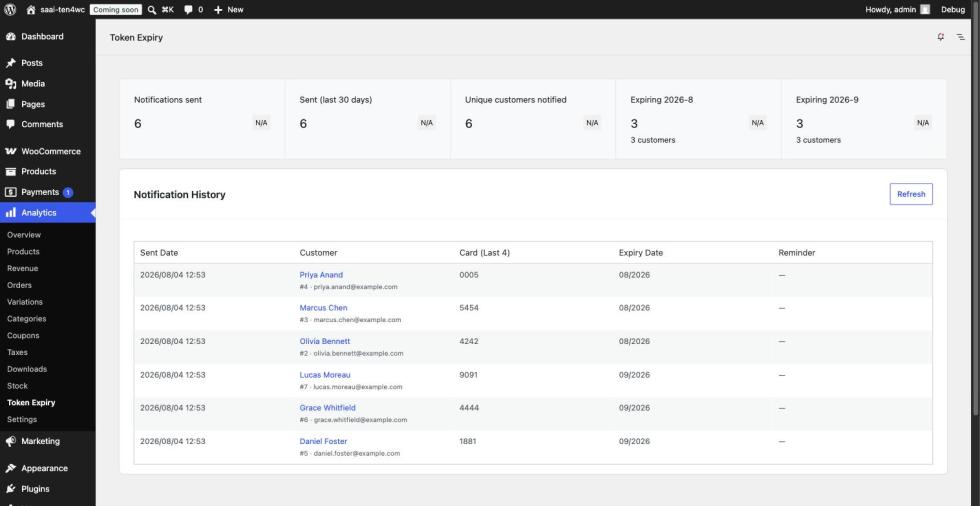980x506 pixels.
Task: Click the Debug toolbar item
Action: click(953, 9)
